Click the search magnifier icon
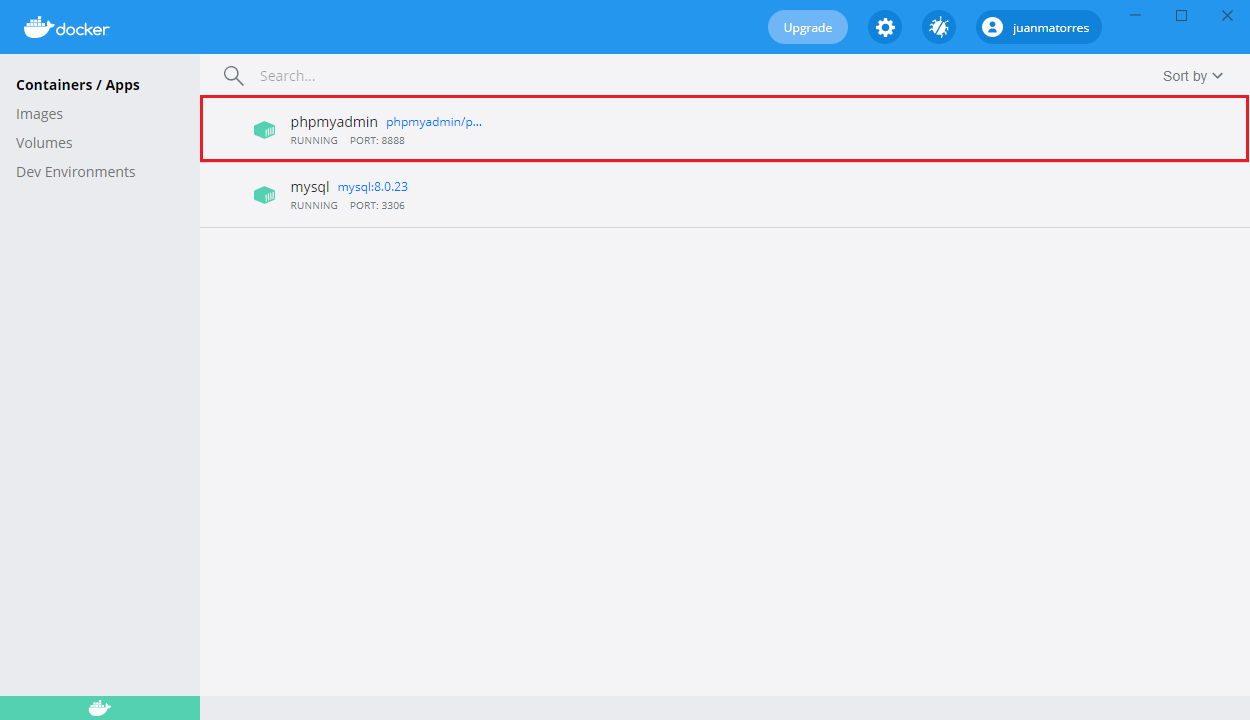This screenshot has width=1250, height=720. pos(234,76)
